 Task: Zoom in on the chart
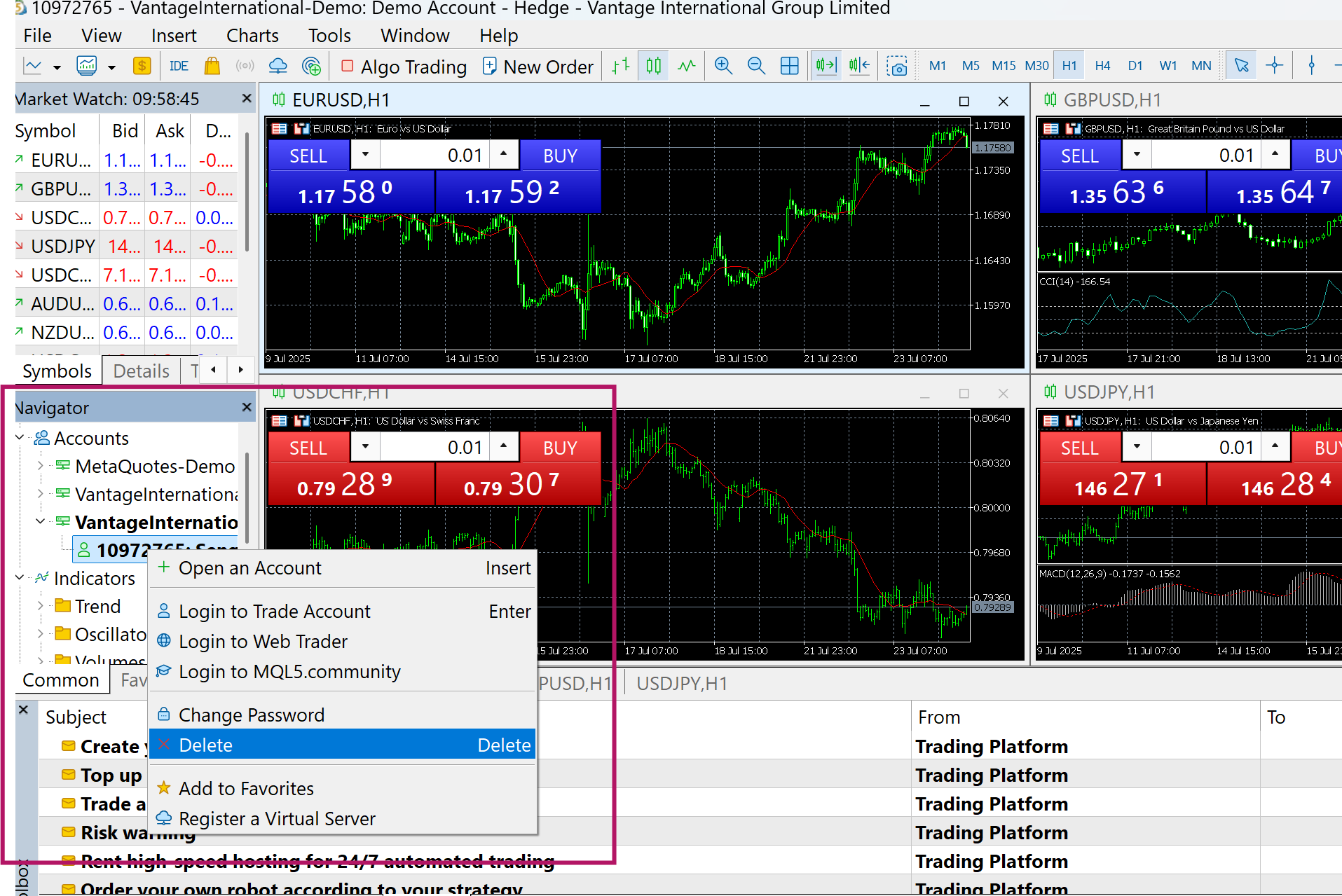point(723,67)
